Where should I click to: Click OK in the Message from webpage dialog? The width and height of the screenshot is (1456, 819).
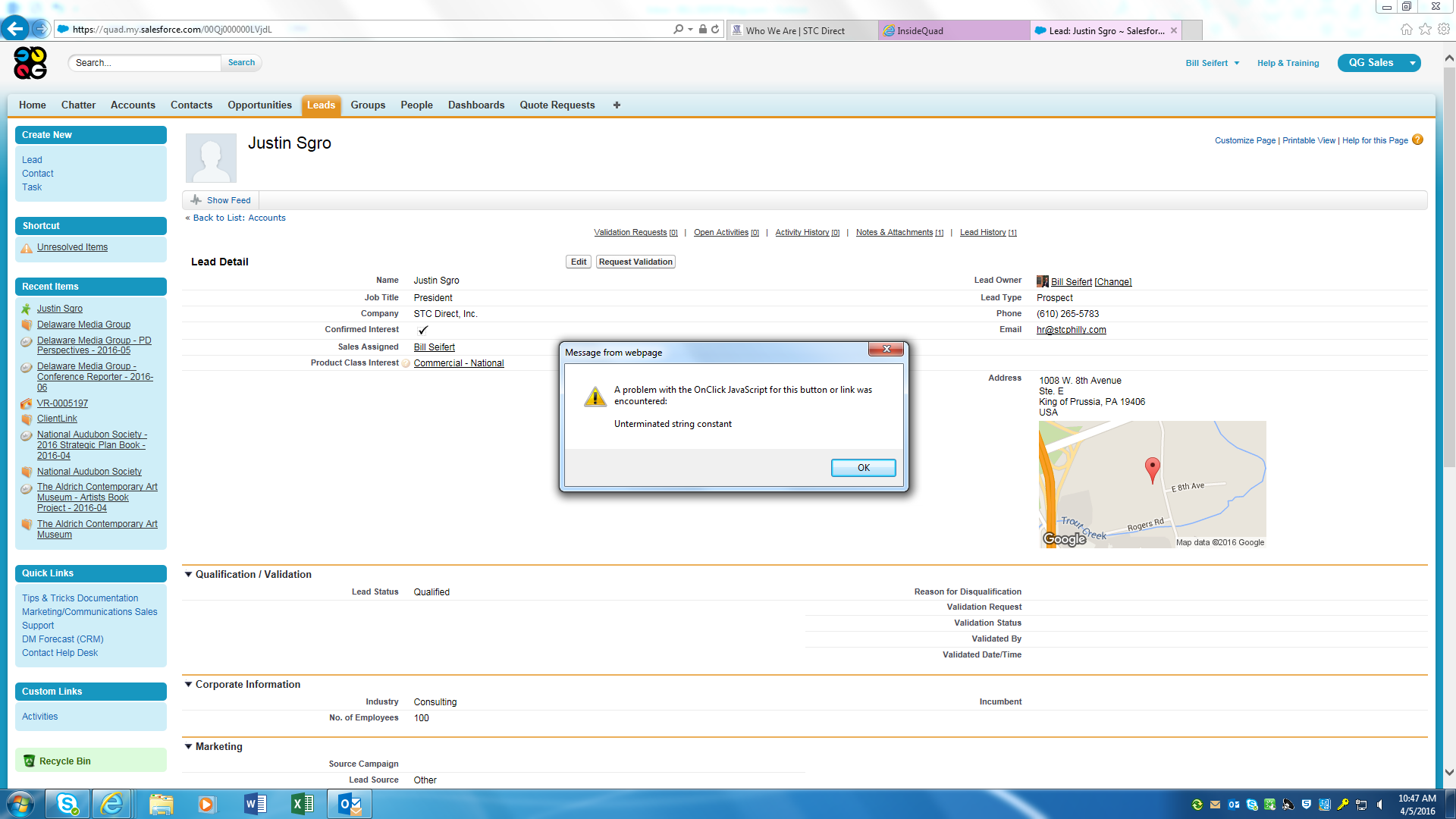[863, 468]
